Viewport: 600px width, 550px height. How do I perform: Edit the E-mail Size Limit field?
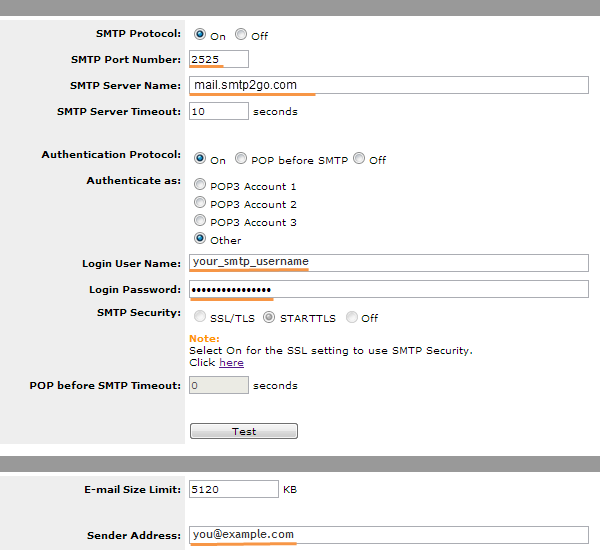[234, 489]
